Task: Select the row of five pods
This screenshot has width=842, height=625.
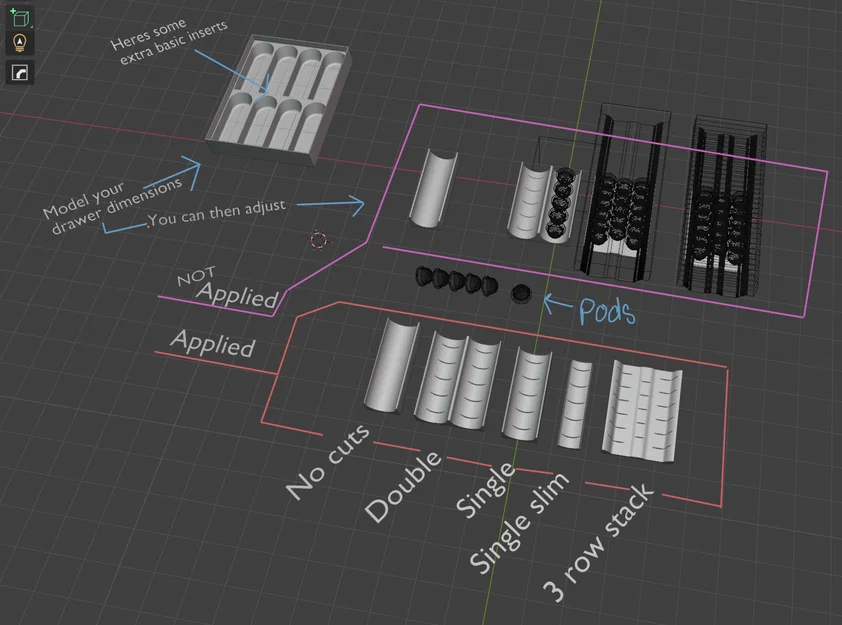Action: 456,280
